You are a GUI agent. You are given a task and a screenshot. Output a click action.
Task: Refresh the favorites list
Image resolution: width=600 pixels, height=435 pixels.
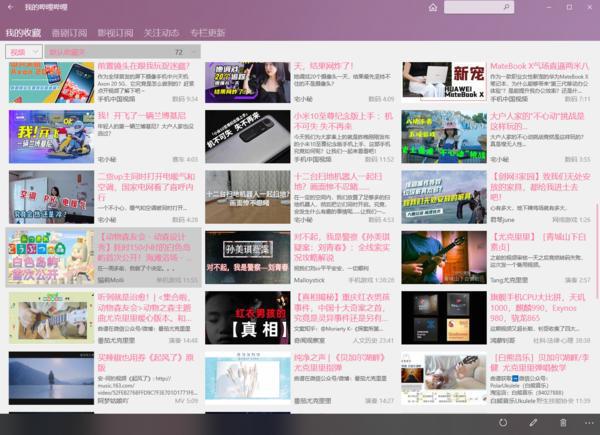[504, 424]
